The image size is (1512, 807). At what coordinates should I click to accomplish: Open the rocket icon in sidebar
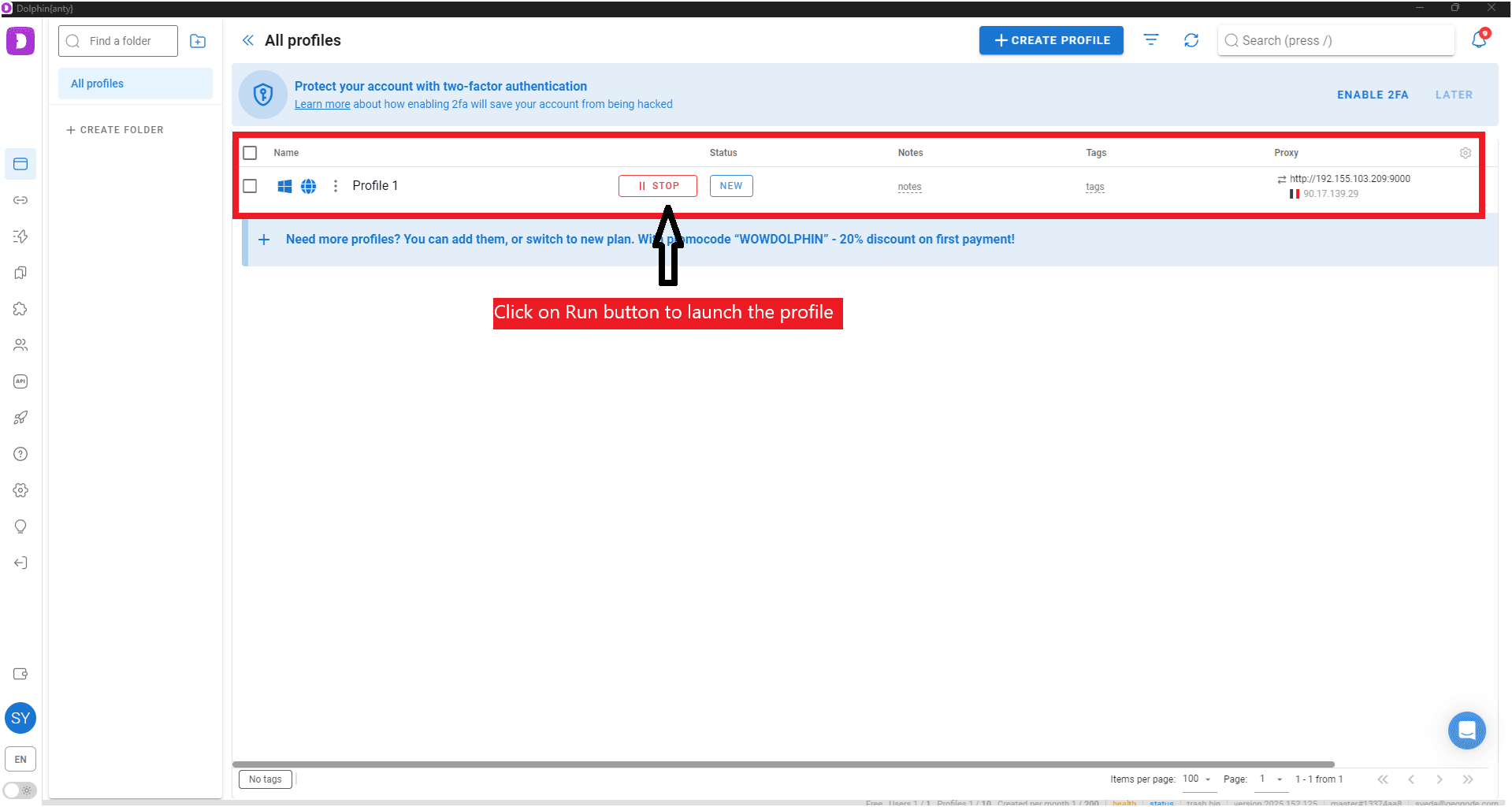[20, 418]
